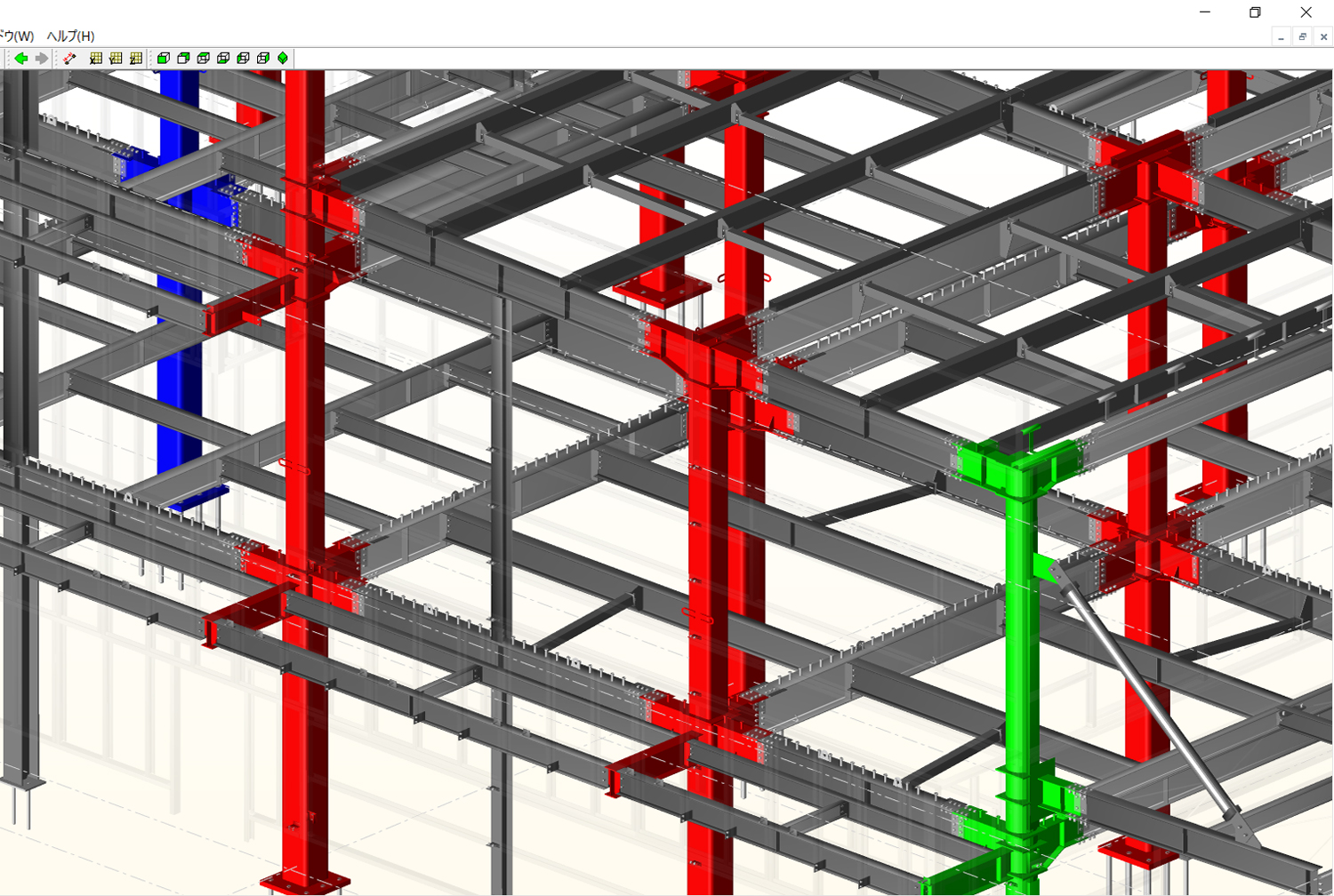Click the gray forward arrow icon
This screenshot has width=1334, height=896.
point(41,59)
